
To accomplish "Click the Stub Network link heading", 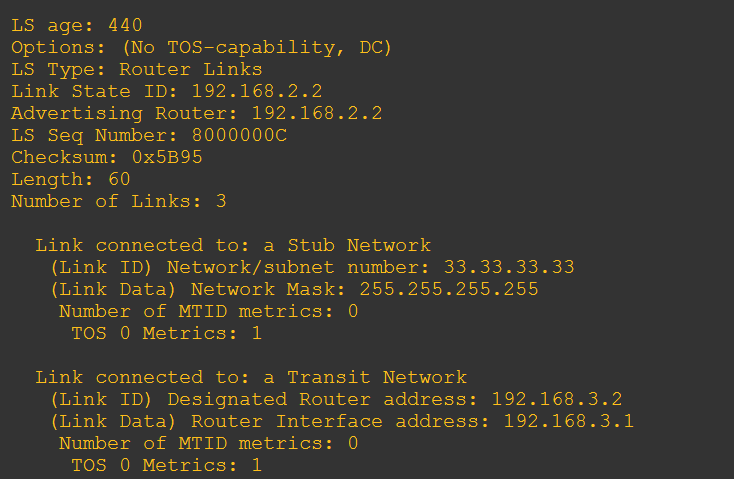I will pyautogui.click(x=233, y=245).
